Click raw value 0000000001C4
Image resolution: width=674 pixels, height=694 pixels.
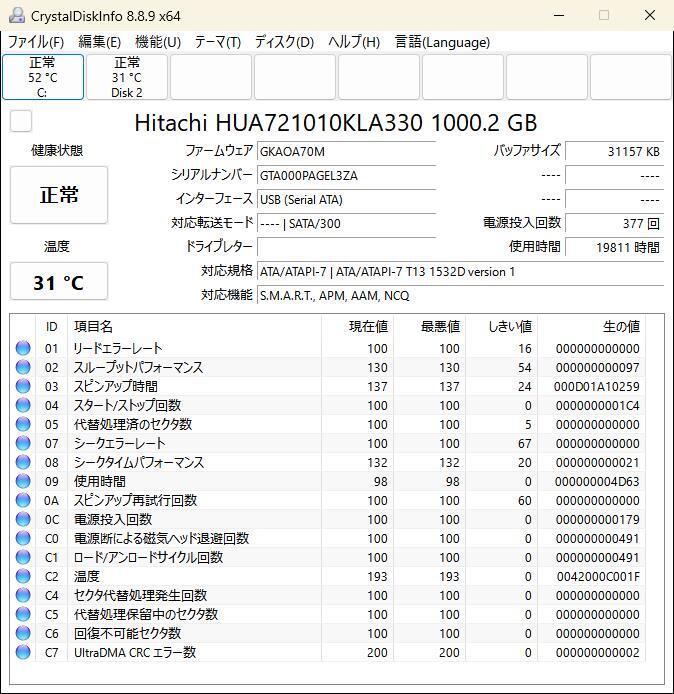597,405
